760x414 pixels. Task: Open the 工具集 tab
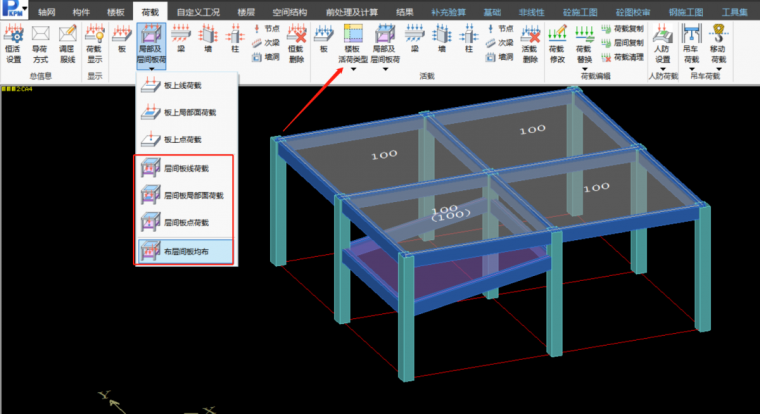(x=734, y=12)
